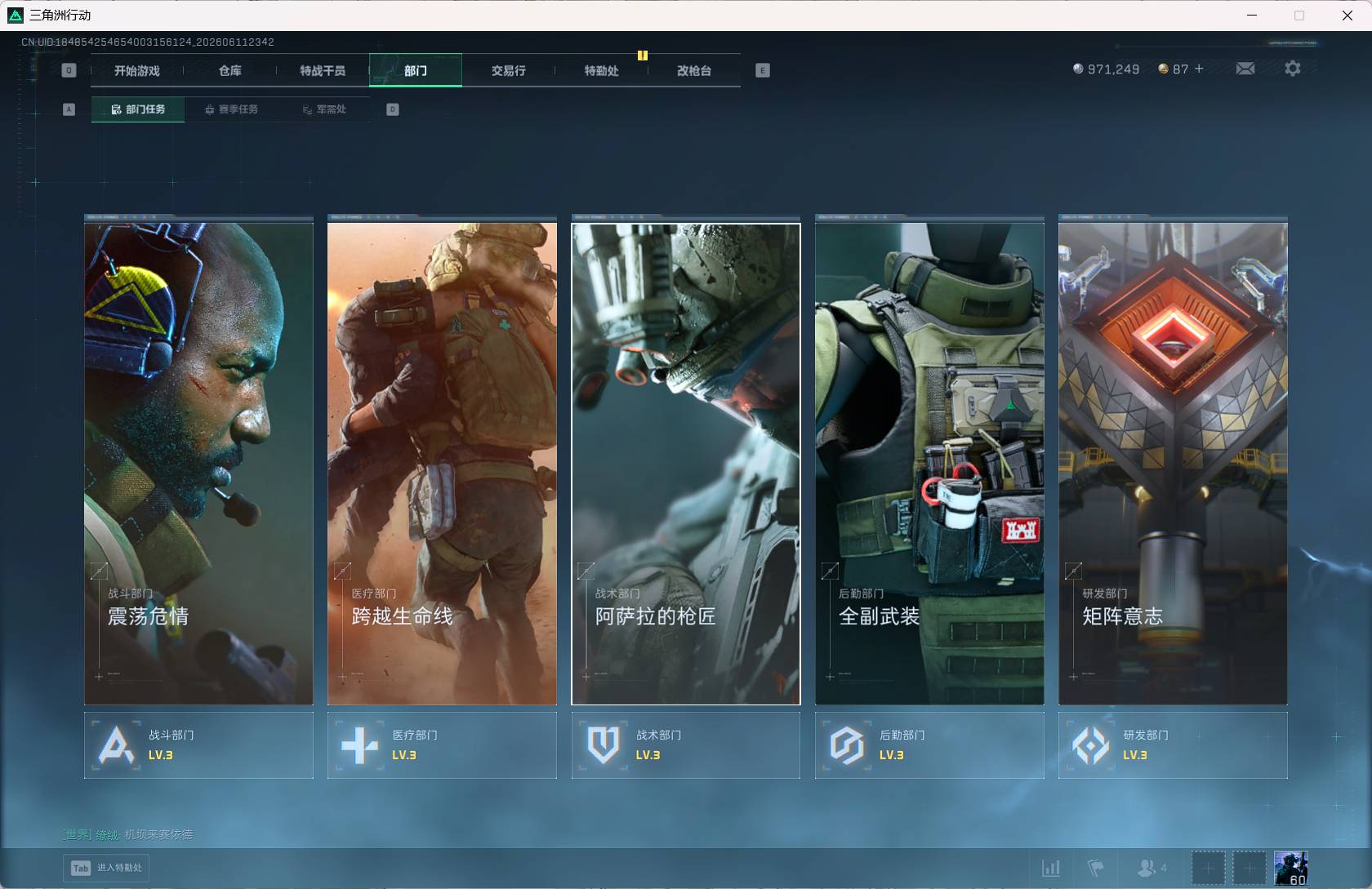
Task: Select the 赛季任务 sub-tab
Action: coord(231,109)
